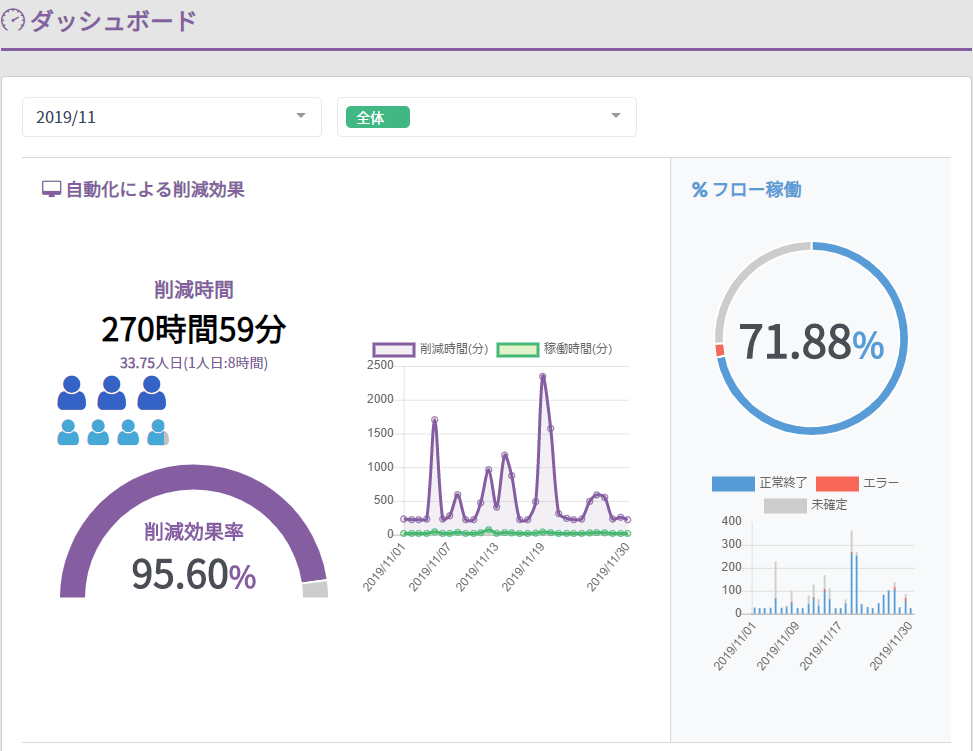This screenshot has width=973, height=751.
Task: Click the 2019/11/17 date label
Action: [x=820, y=646]
